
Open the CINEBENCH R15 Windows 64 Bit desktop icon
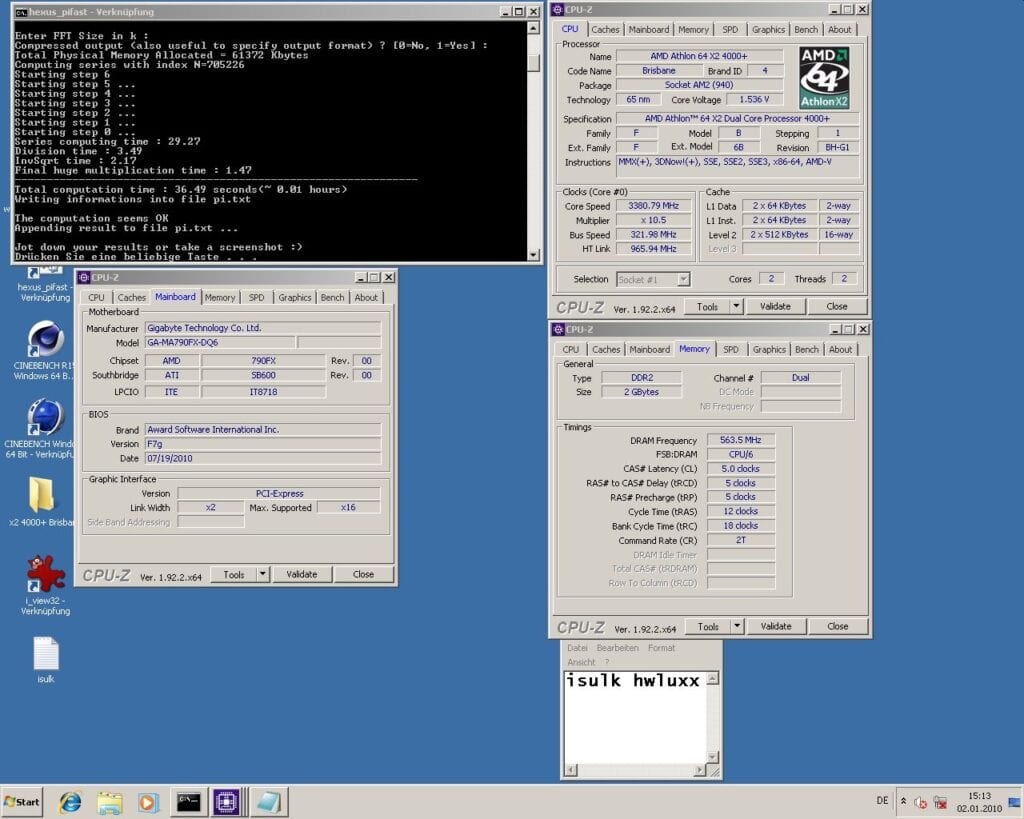tap(45, 350)
